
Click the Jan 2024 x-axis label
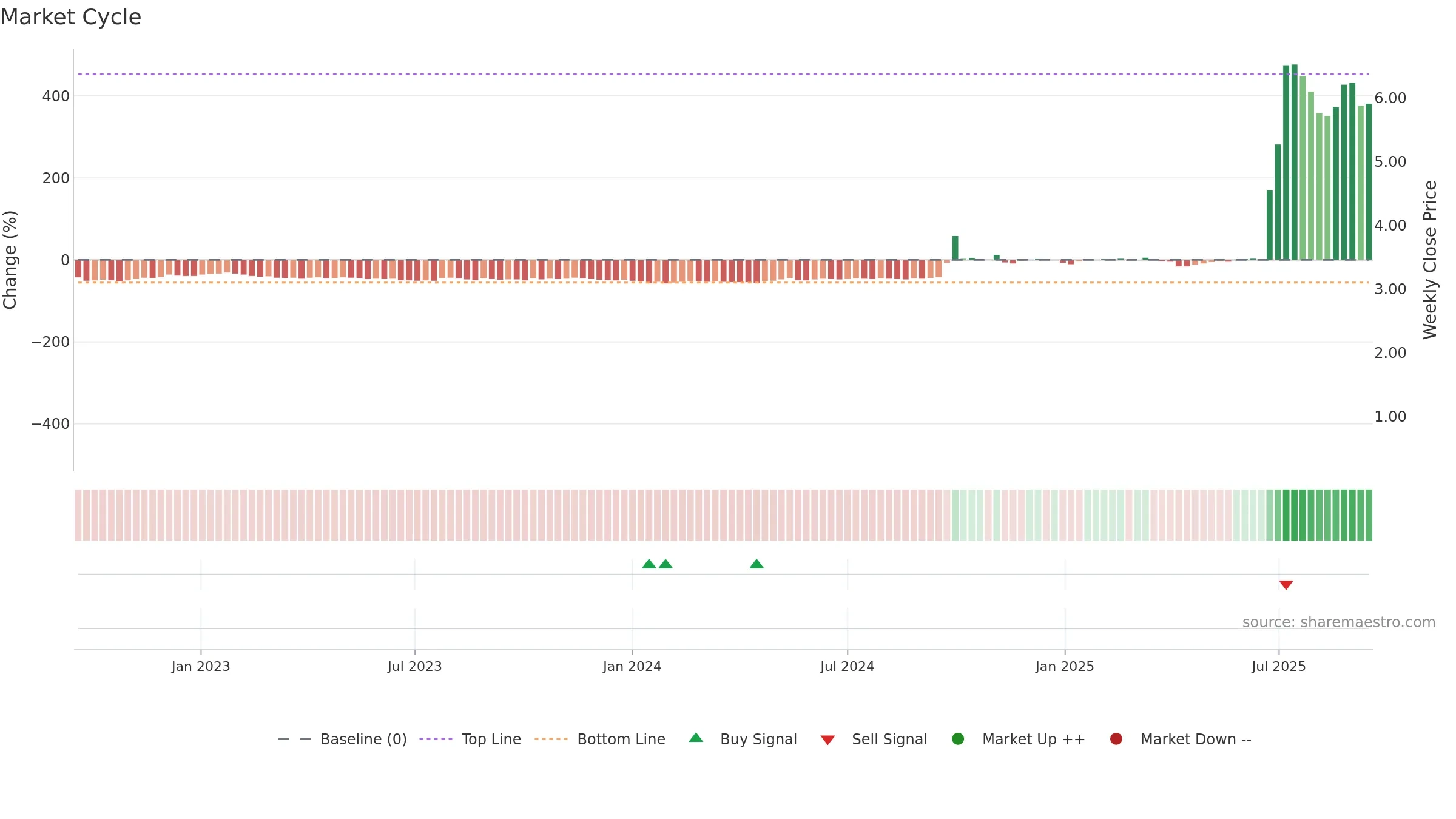[632, 667]
